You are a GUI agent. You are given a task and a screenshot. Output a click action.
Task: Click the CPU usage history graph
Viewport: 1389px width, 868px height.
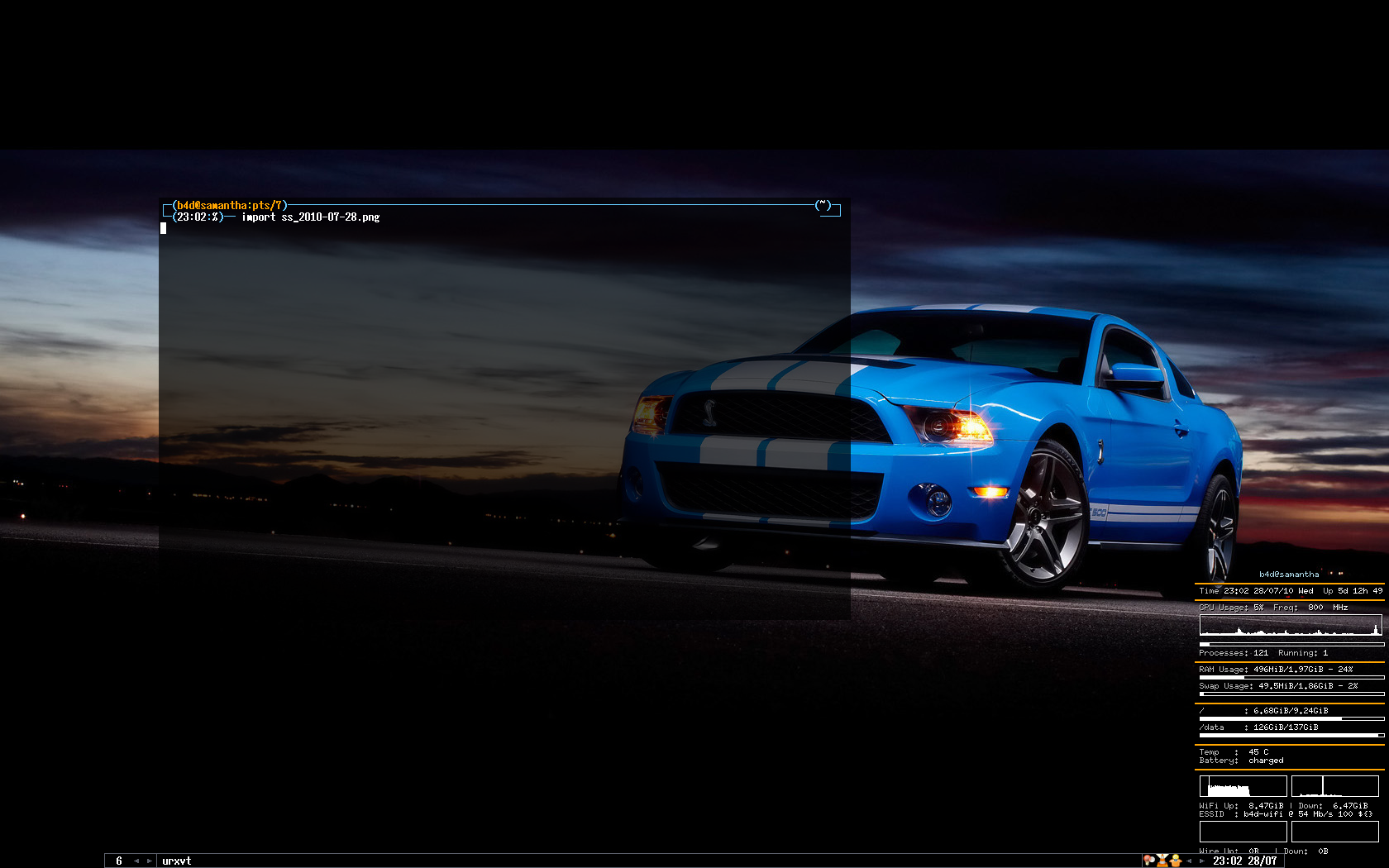(1291, 625)
